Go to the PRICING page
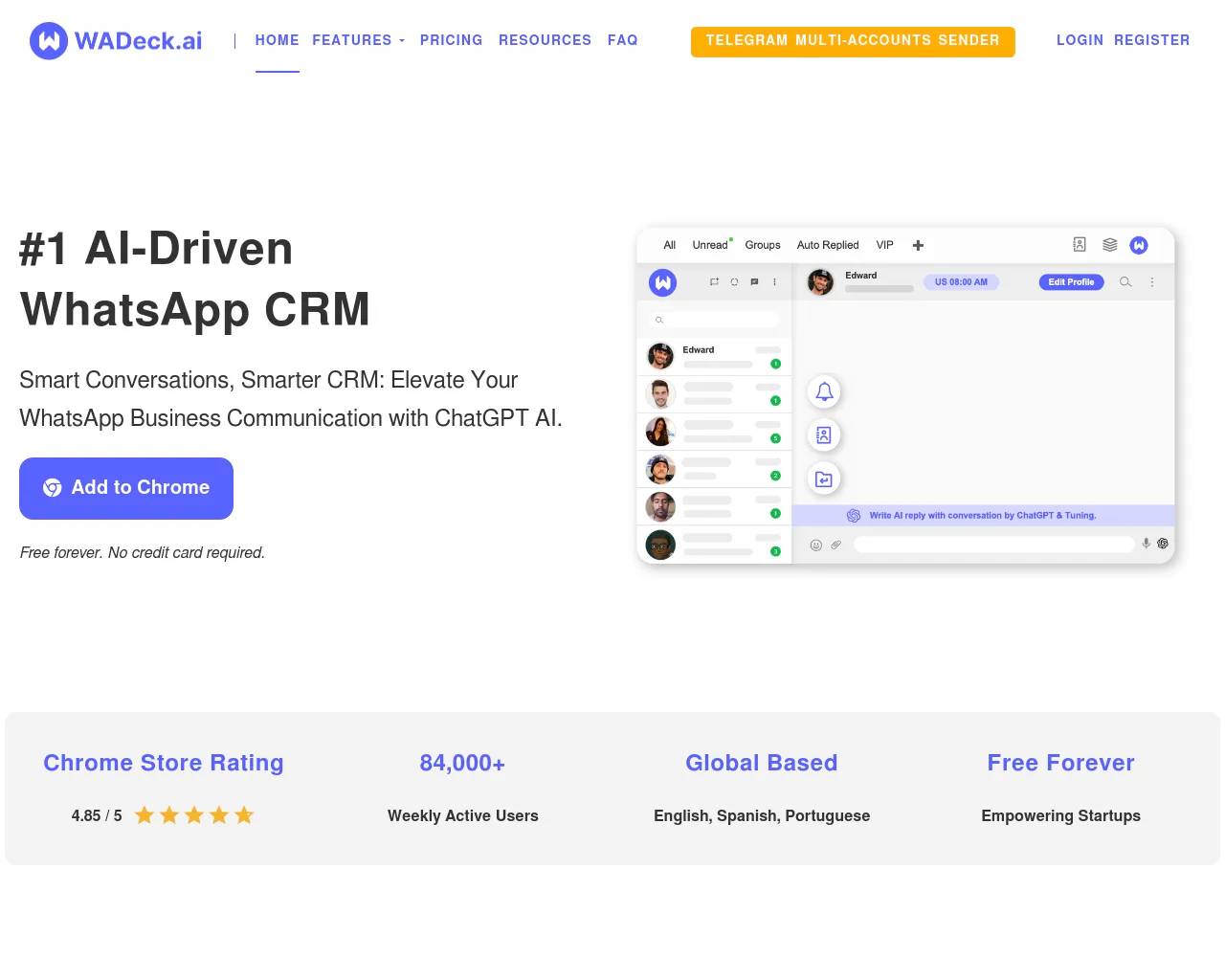The height and width of the screenshot is (980, 1225). tap(451, 40)
